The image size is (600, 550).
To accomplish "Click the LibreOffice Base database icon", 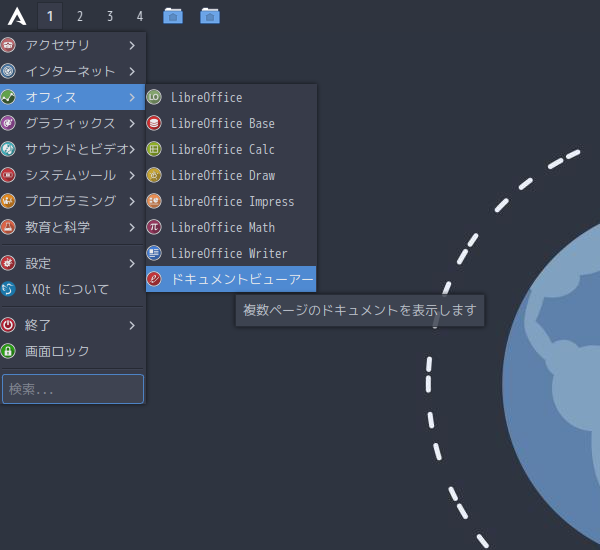I will pyautogui.click(x=154, y=123).
